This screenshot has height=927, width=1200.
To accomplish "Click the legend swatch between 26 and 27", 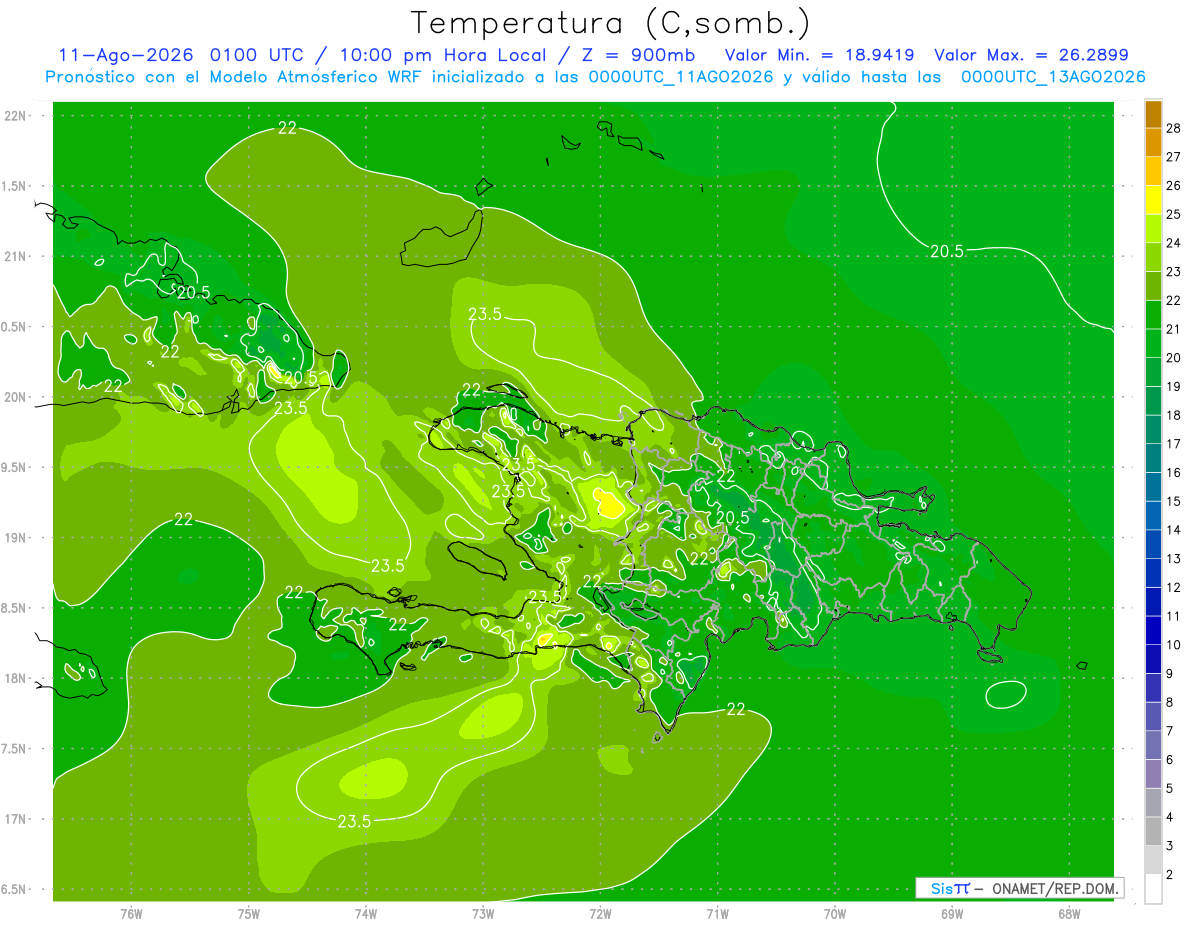I will tap(1153, 171).
